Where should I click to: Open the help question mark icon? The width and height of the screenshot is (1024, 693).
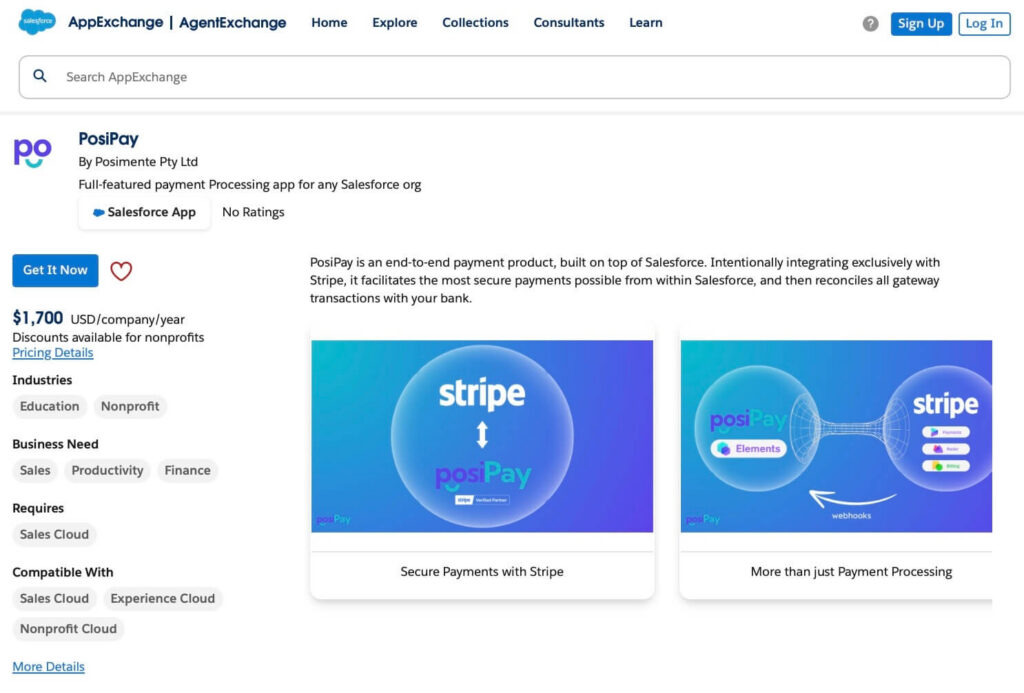tap(870, 24)
